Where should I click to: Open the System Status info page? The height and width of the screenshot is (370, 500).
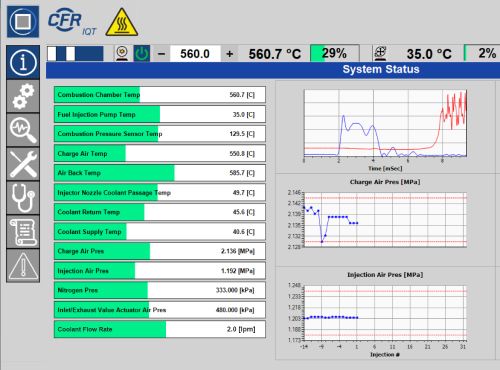pyautogui.click(x=23, y=62)
